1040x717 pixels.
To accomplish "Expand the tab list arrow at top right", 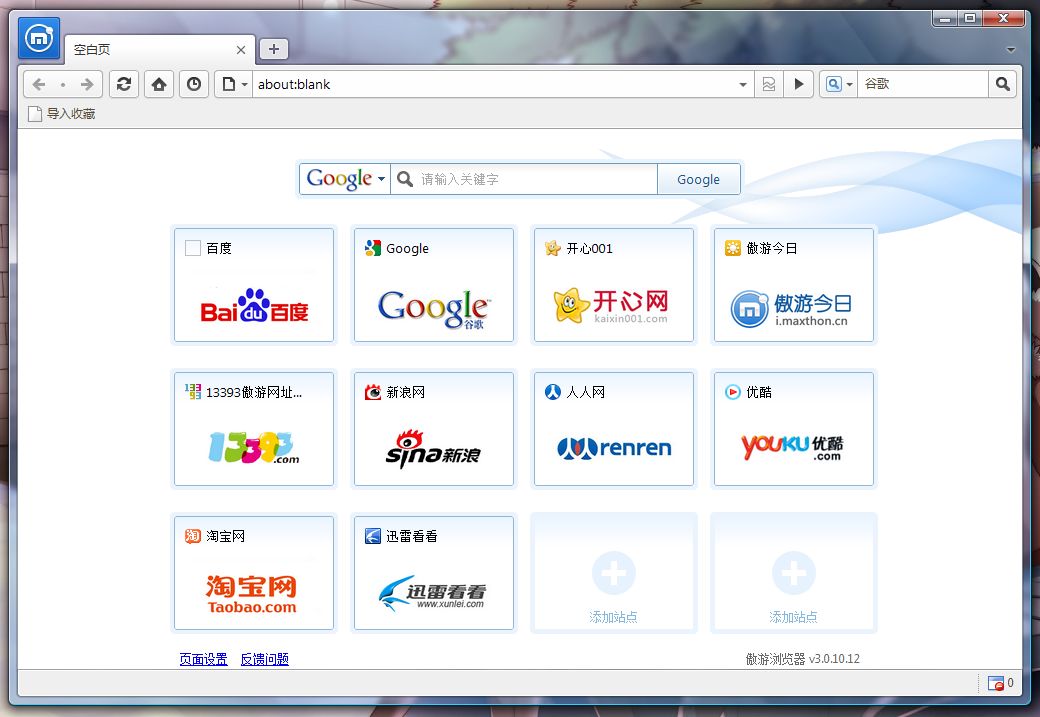I will (1011, 49).
